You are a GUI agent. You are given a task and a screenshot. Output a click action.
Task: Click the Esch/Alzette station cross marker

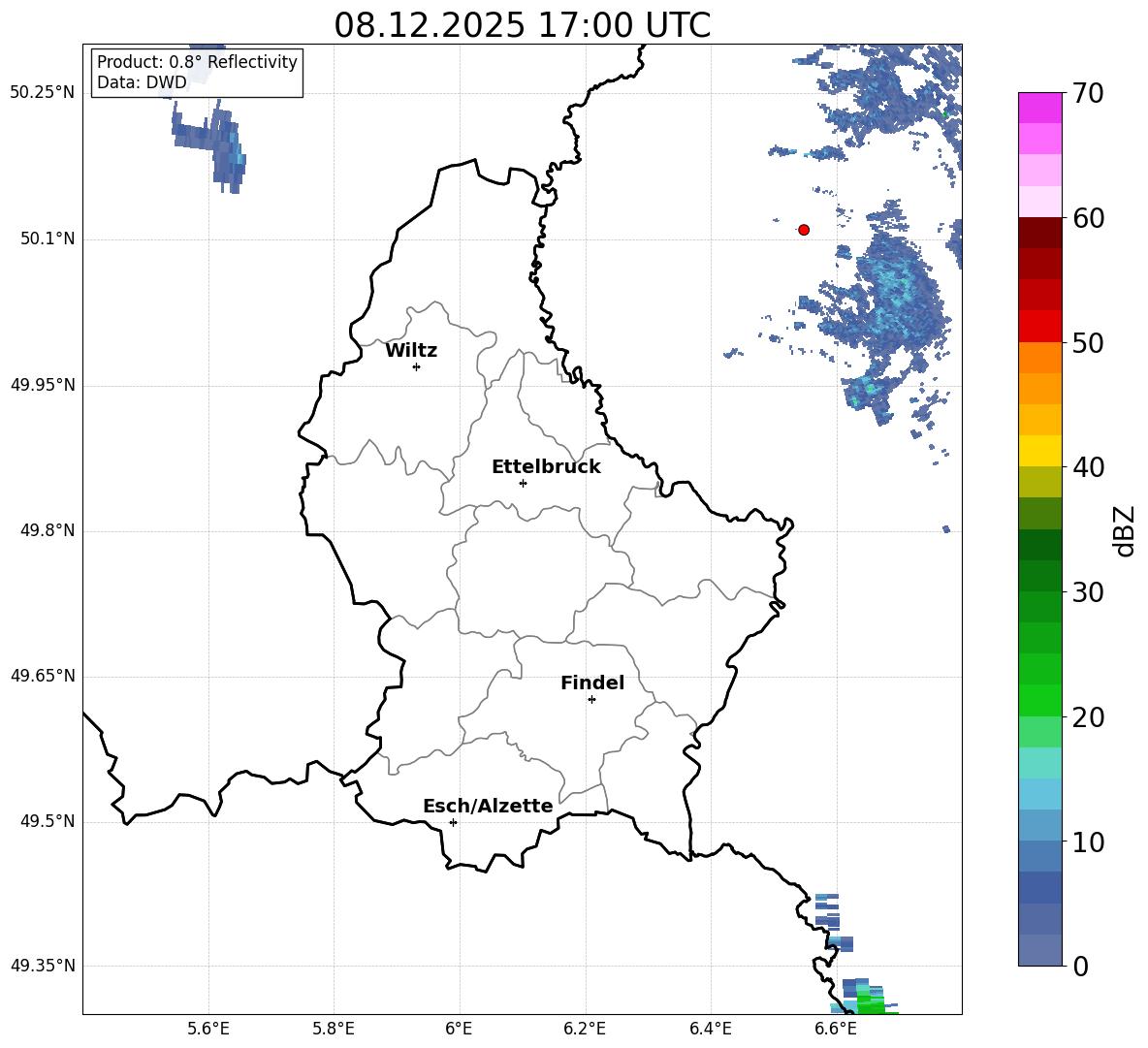[x=453, y=822]
